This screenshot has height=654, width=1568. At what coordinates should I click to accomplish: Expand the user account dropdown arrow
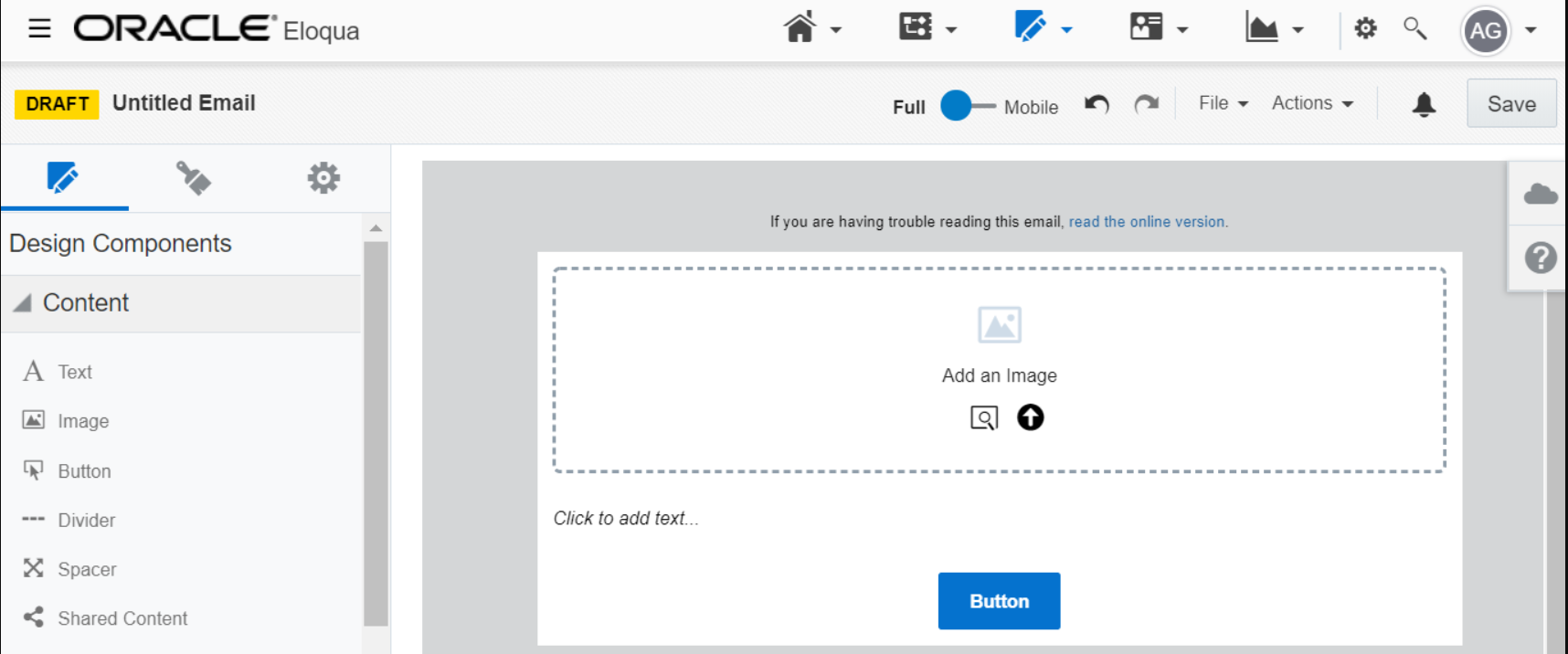point(1531,30)
